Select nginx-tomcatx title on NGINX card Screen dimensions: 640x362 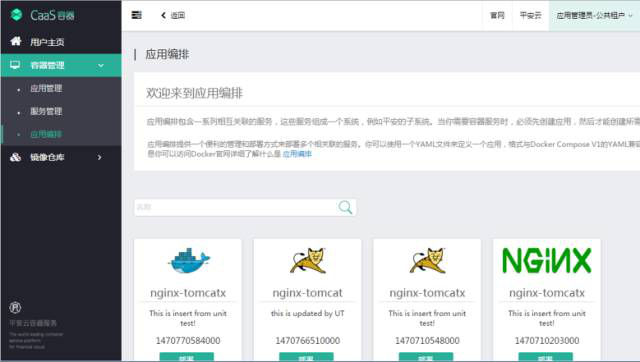pyautogui.click(x=547, y=293)
